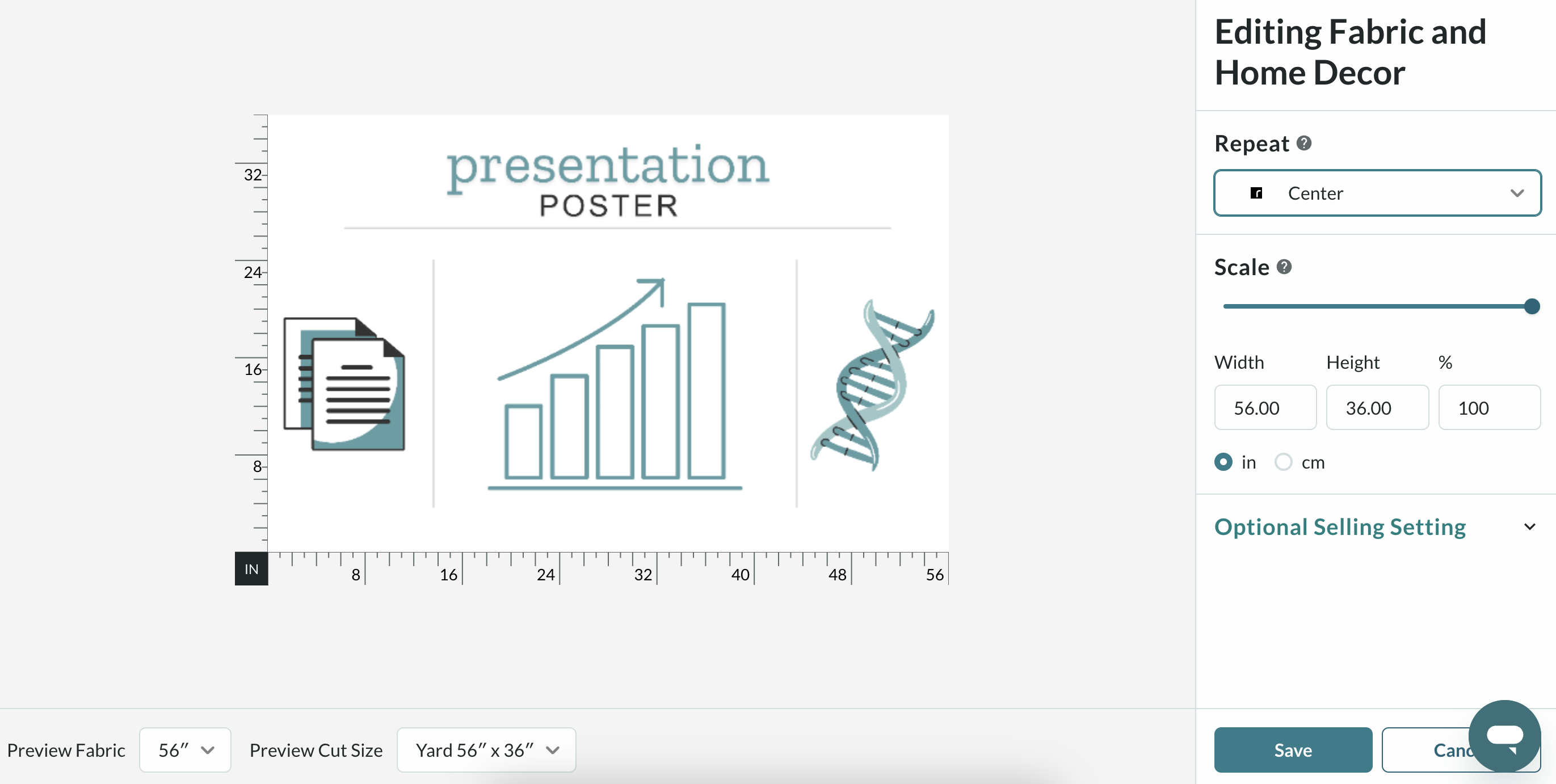This screenshot has height=784, width=1556.
Task: Expand the Preview Cut Size dropdown
Action: click(487, 748)
